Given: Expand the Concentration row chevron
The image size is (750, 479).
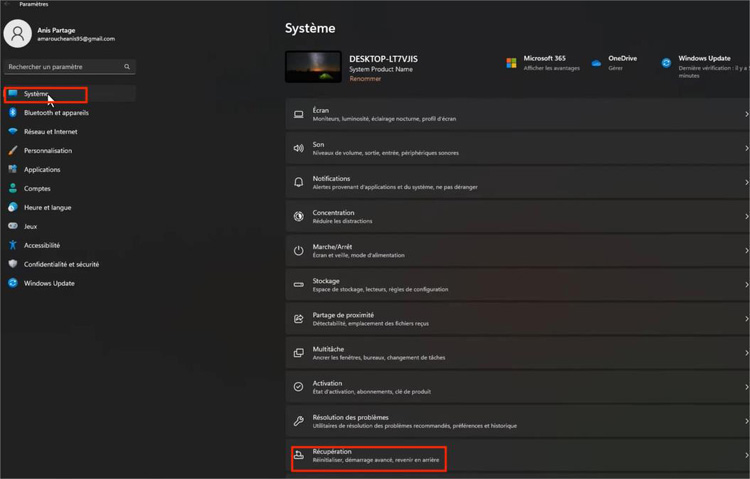Looking at the screenshot, I should click(746, 216).
